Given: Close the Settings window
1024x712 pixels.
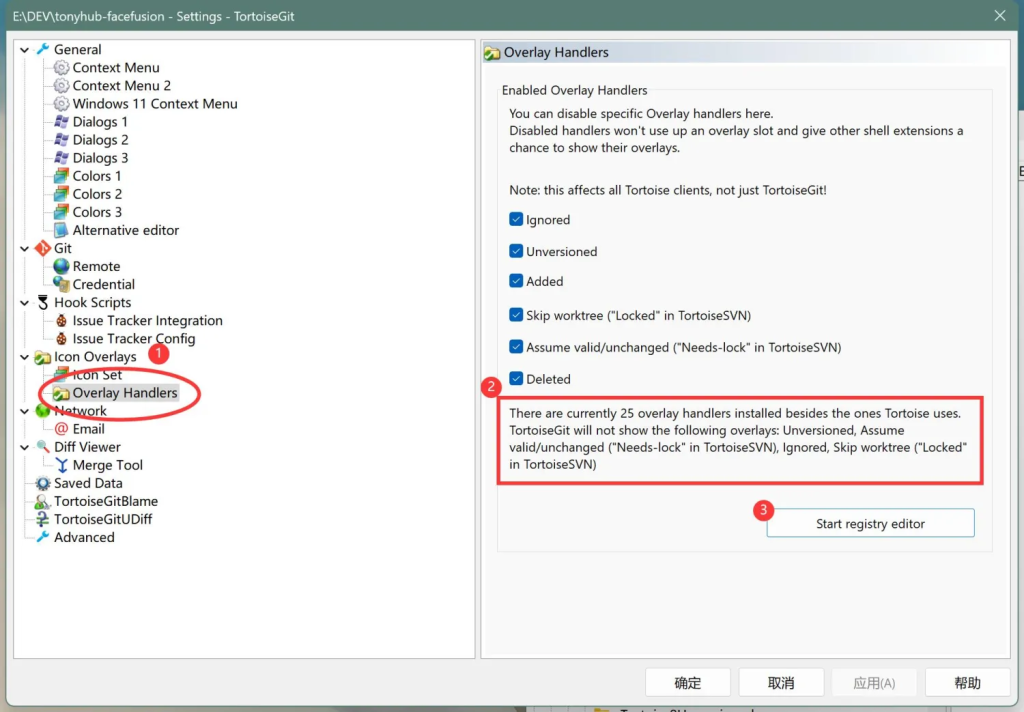Looking at the screenshot, I should pyautogui.click(x=1000, y=16).
